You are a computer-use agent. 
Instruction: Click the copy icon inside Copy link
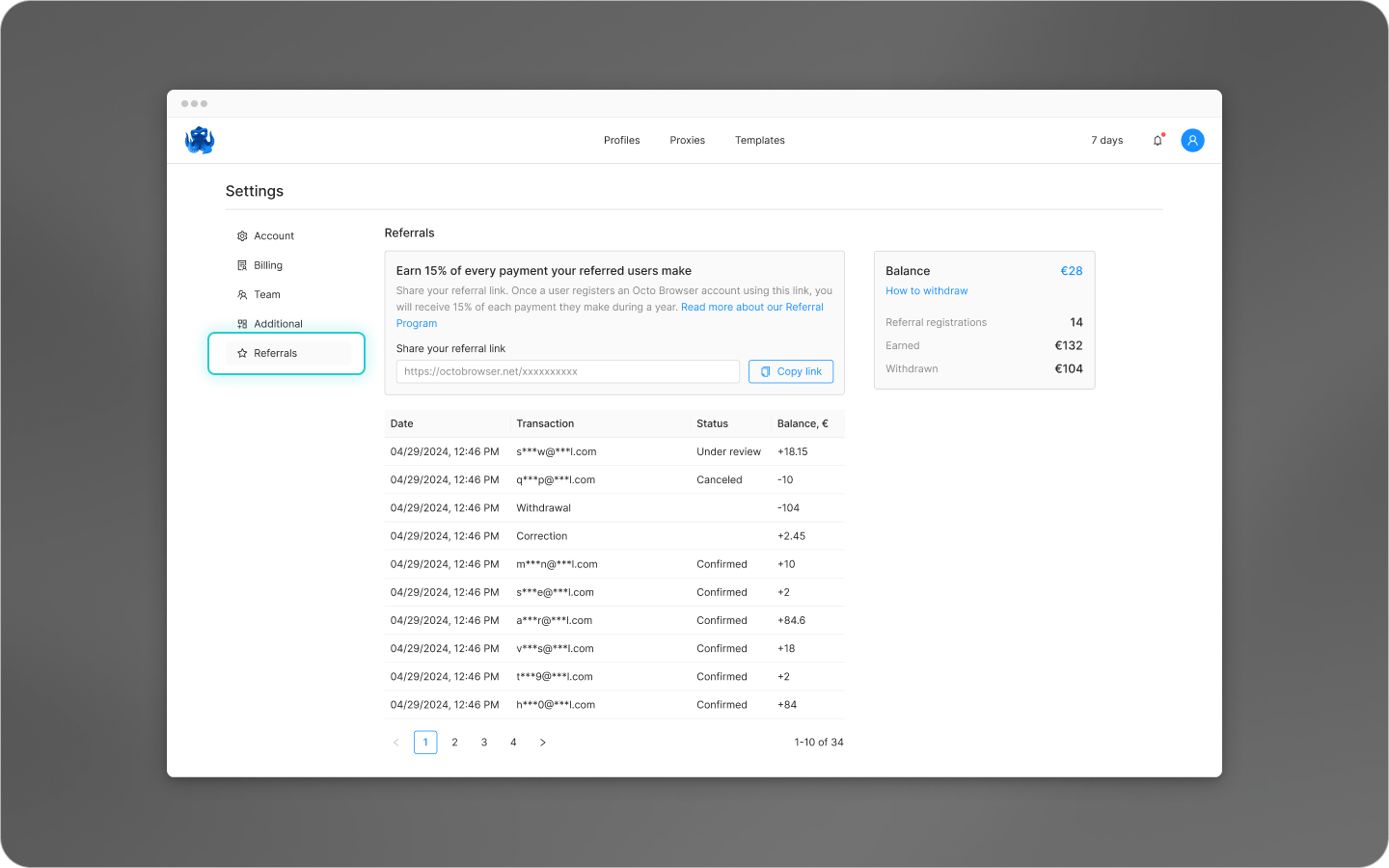click(x=765, y=371)
